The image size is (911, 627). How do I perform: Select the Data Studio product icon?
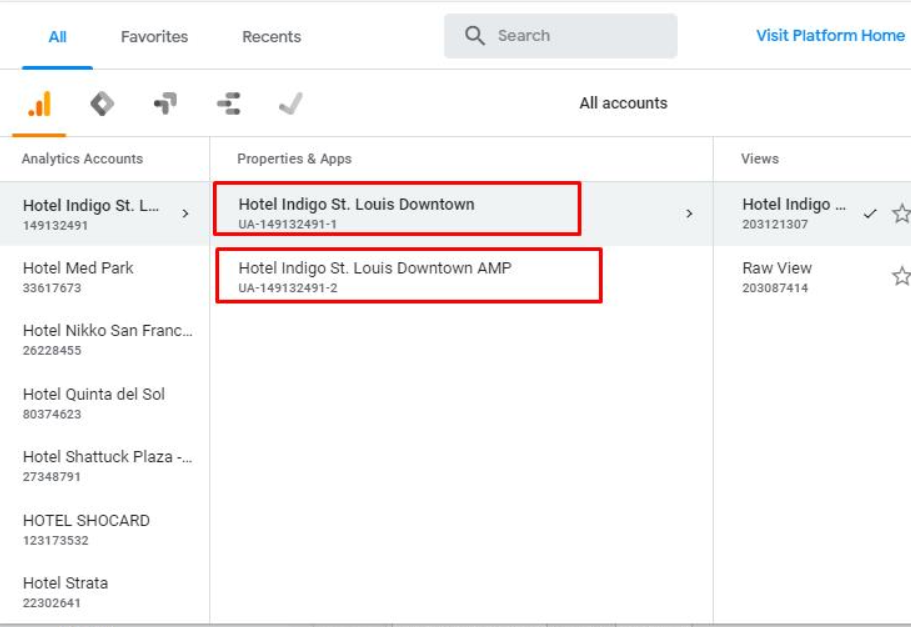click(228, 104)
